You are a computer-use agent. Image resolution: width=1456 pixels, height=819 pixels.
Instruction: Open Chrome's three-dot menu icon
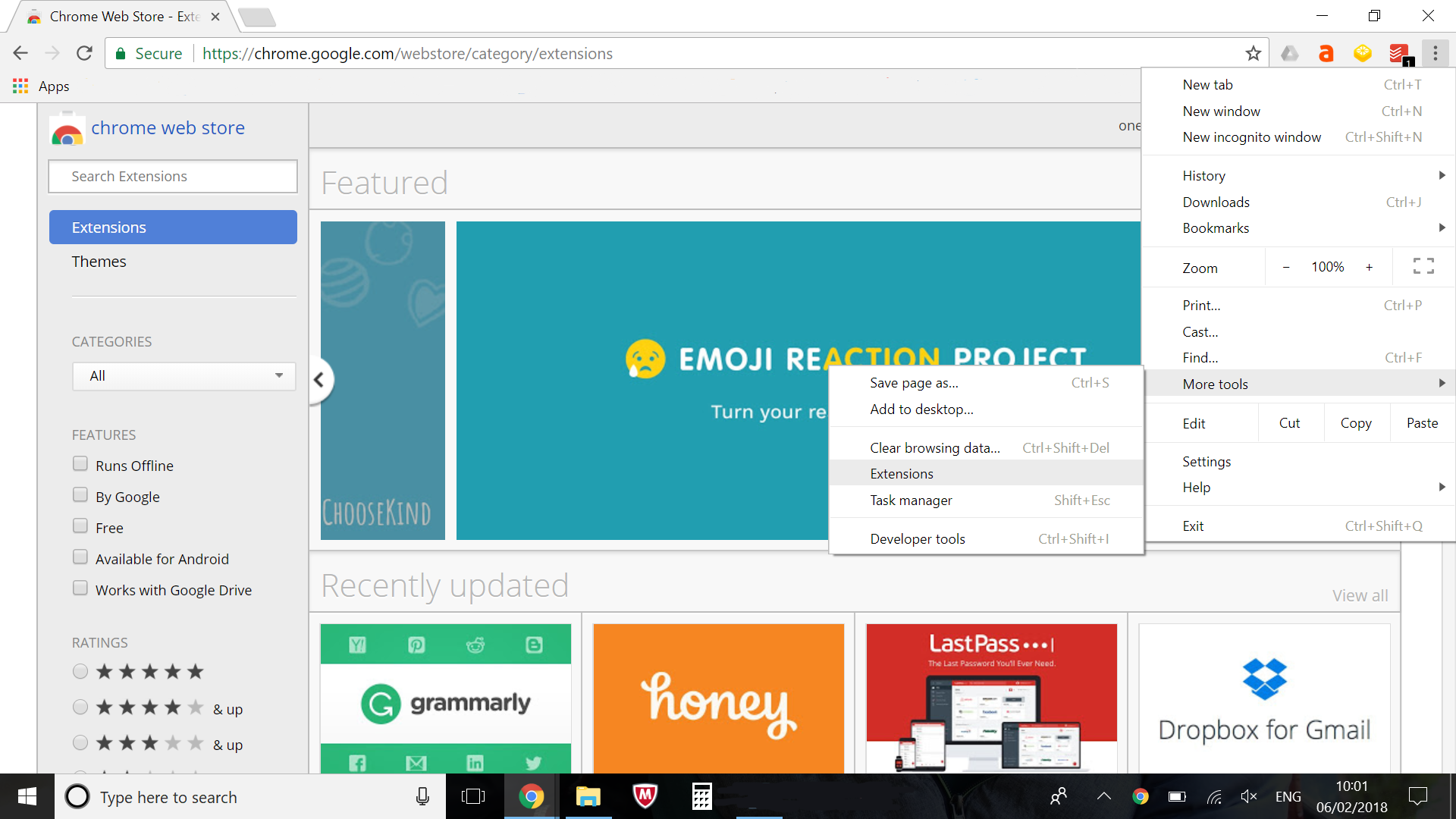tap(1435, 53)
